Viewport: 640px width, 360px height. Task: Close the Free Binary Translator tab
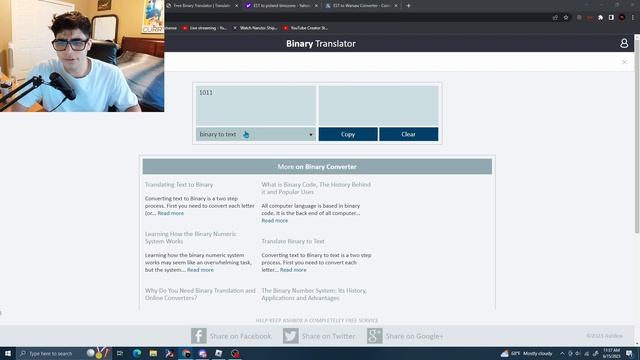236,6
